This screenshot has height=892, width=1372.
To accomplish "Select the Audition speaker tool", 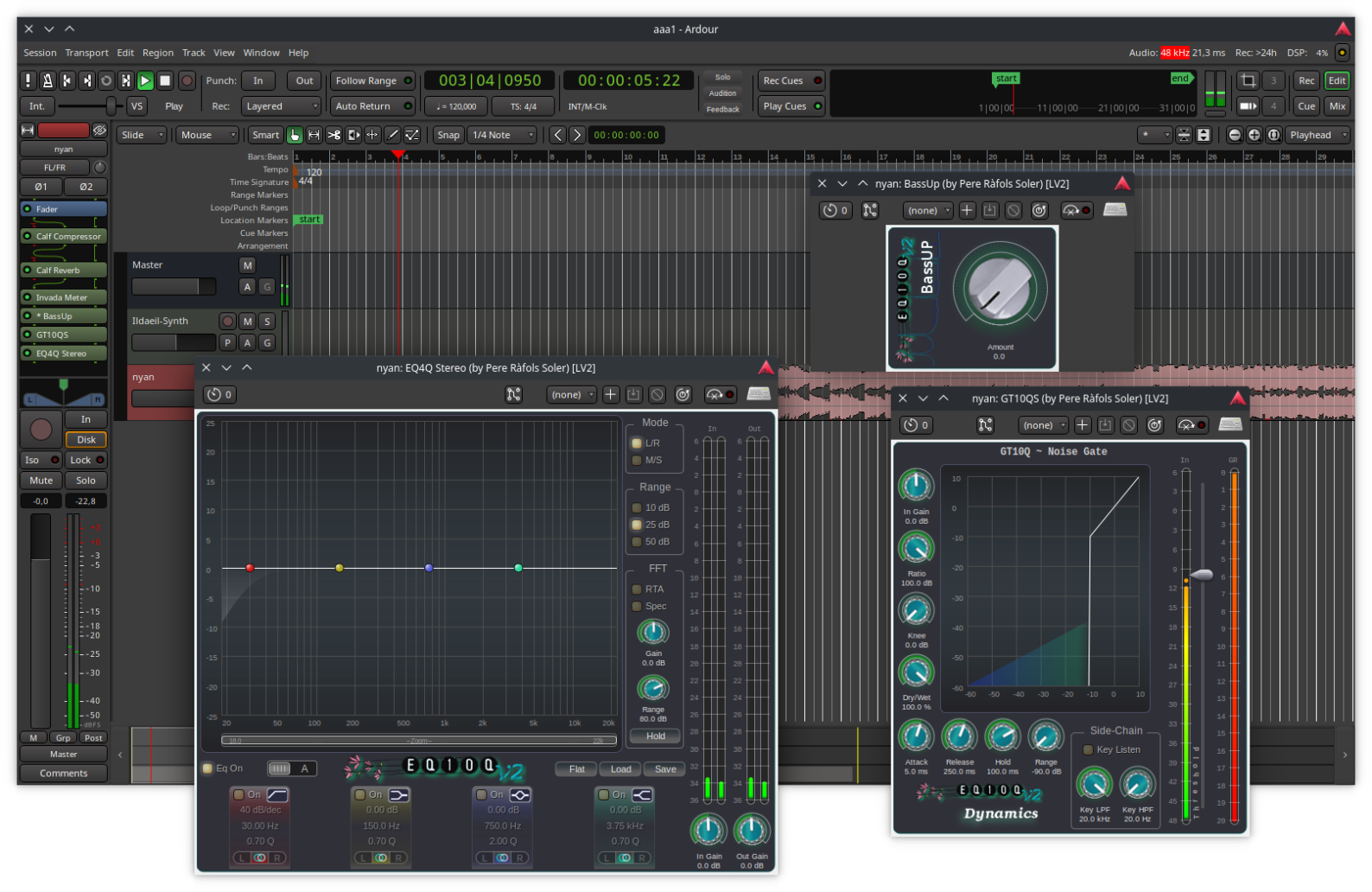I will [x=353, y=135].
